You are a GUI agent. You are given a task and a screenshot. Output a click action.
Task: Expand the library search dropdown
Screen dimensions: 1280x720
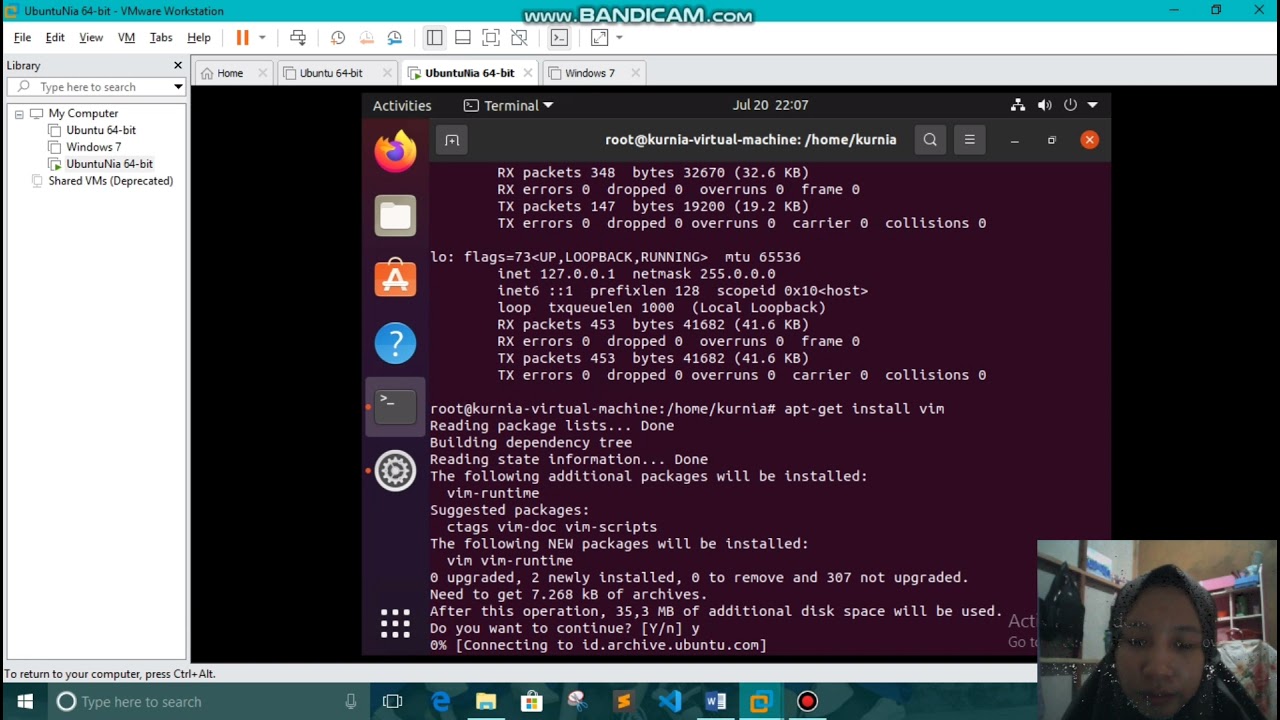pos(178,87)
